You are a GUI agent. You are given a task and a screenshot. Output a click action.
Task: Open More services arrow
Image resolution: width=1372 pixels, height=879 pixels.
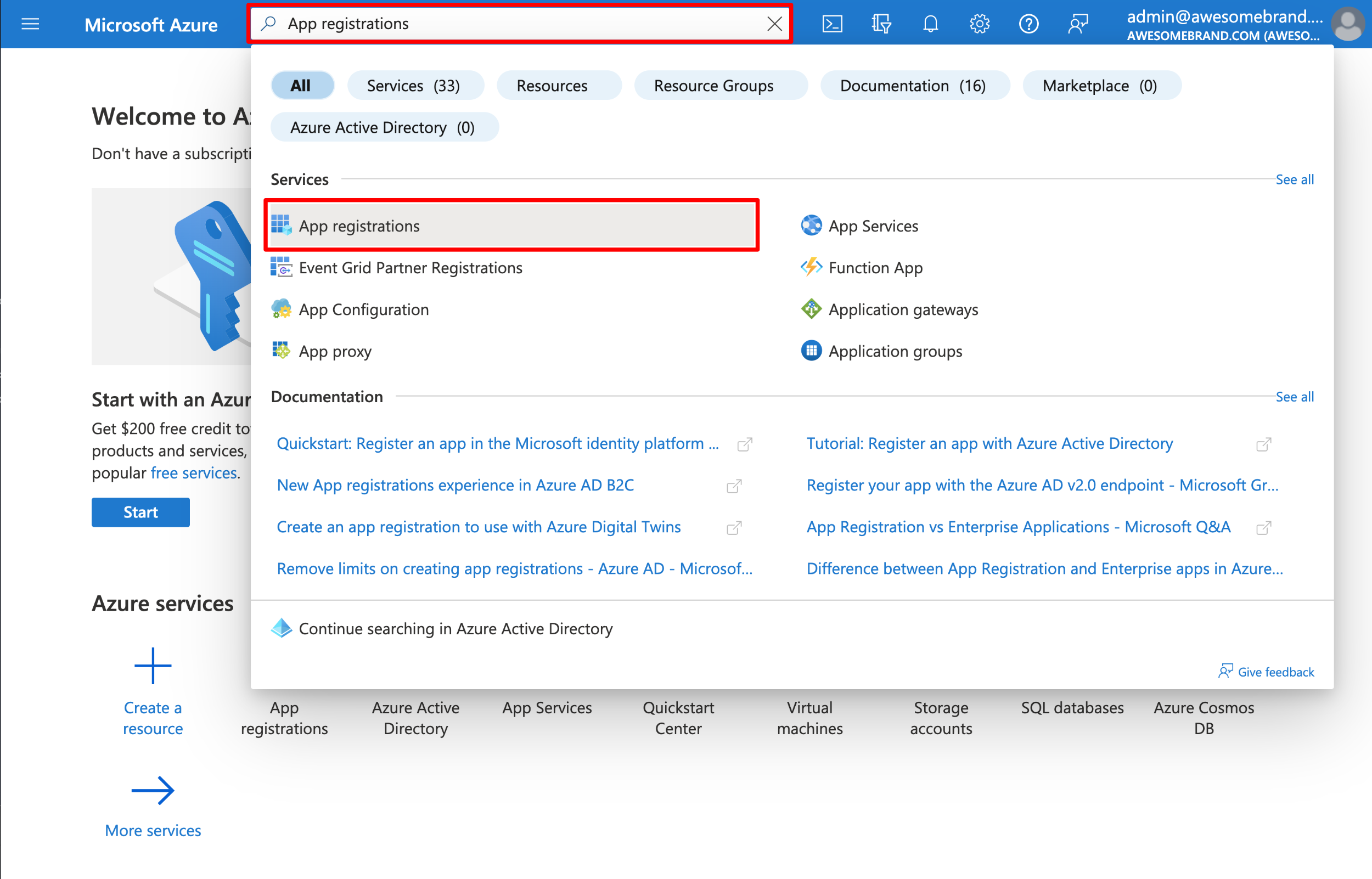153,790
